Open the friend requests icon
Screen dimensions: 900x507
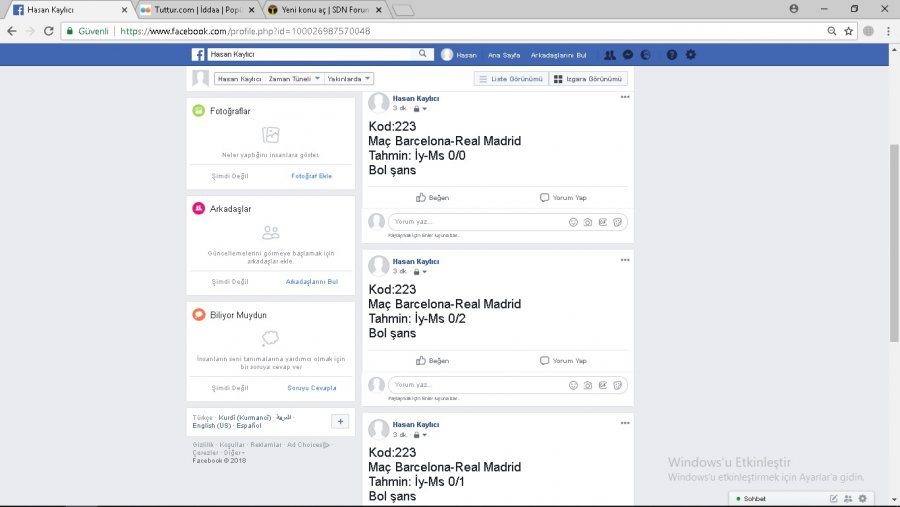[610, 55]
